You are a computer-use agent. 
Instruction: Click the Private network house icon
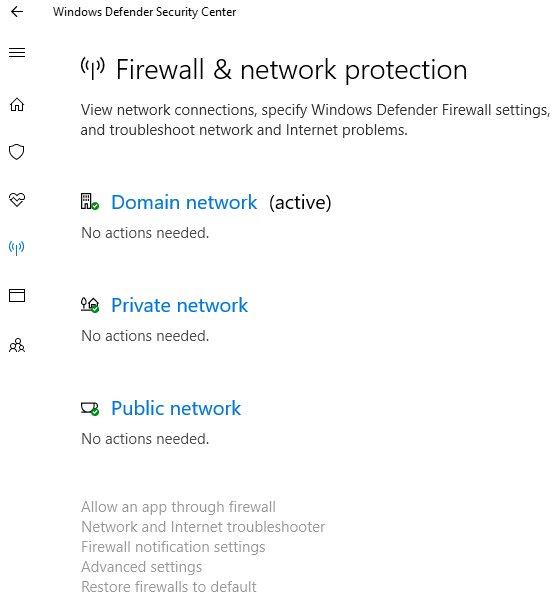click(90, 305)
